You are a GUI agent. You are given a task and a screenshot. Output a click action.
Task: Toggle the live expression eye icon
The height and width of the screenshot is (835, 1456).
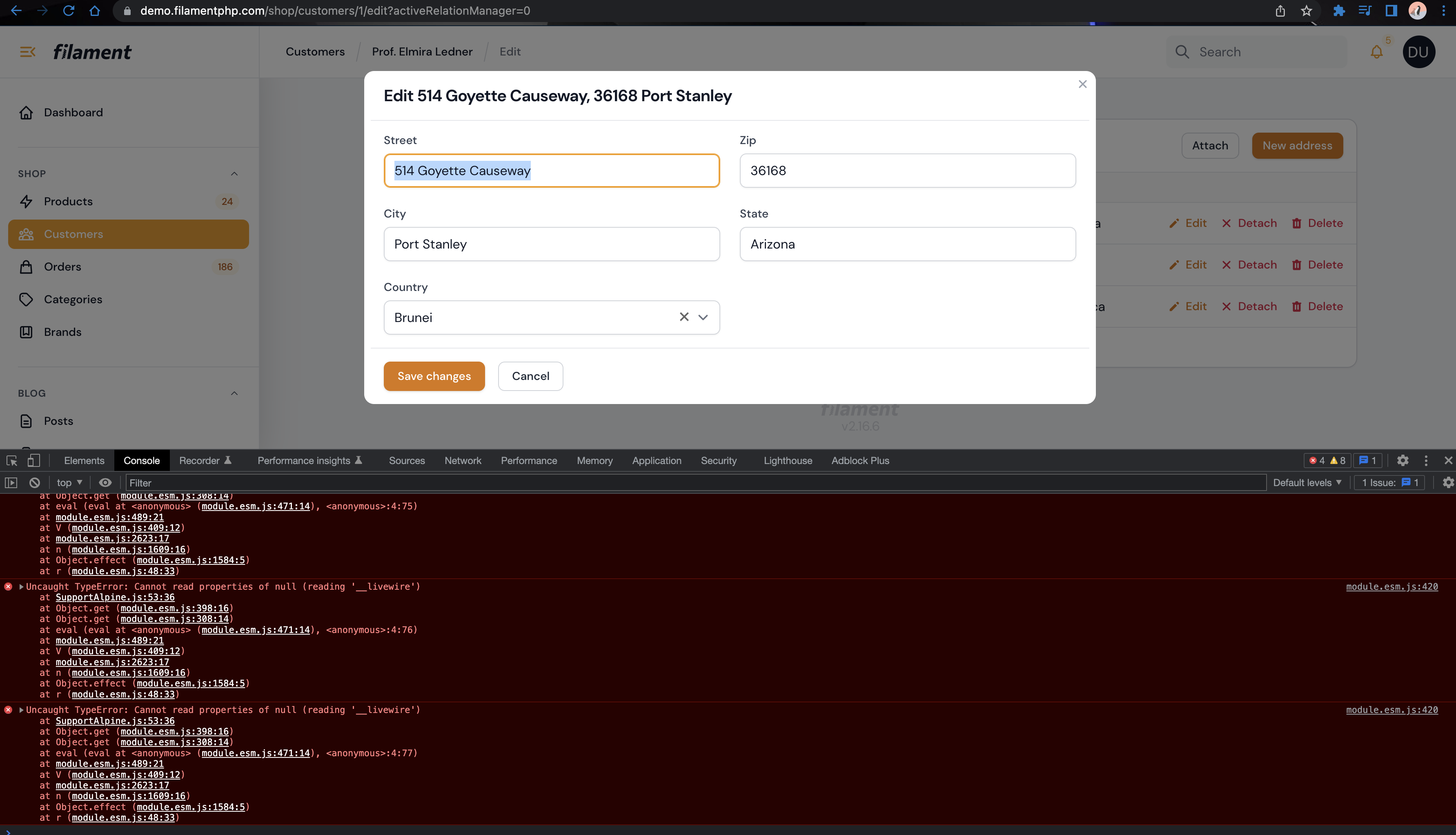105,482
